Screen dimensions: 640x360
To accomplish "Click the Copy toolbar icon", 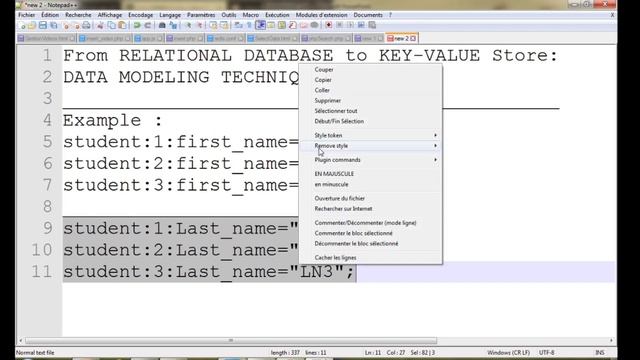I will pos(111,25).
